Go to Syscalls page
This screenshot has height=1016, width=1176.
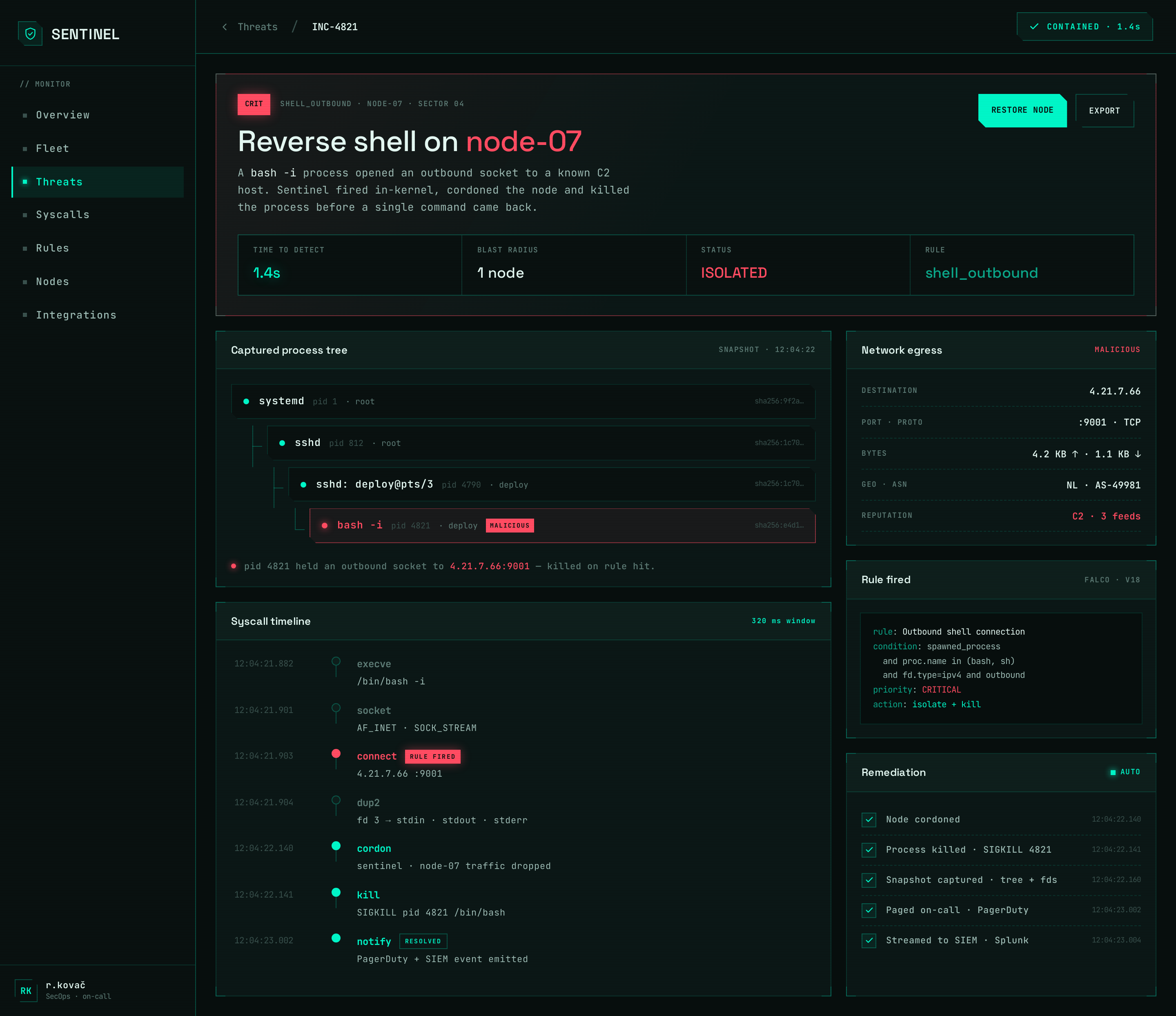(98, 214)
